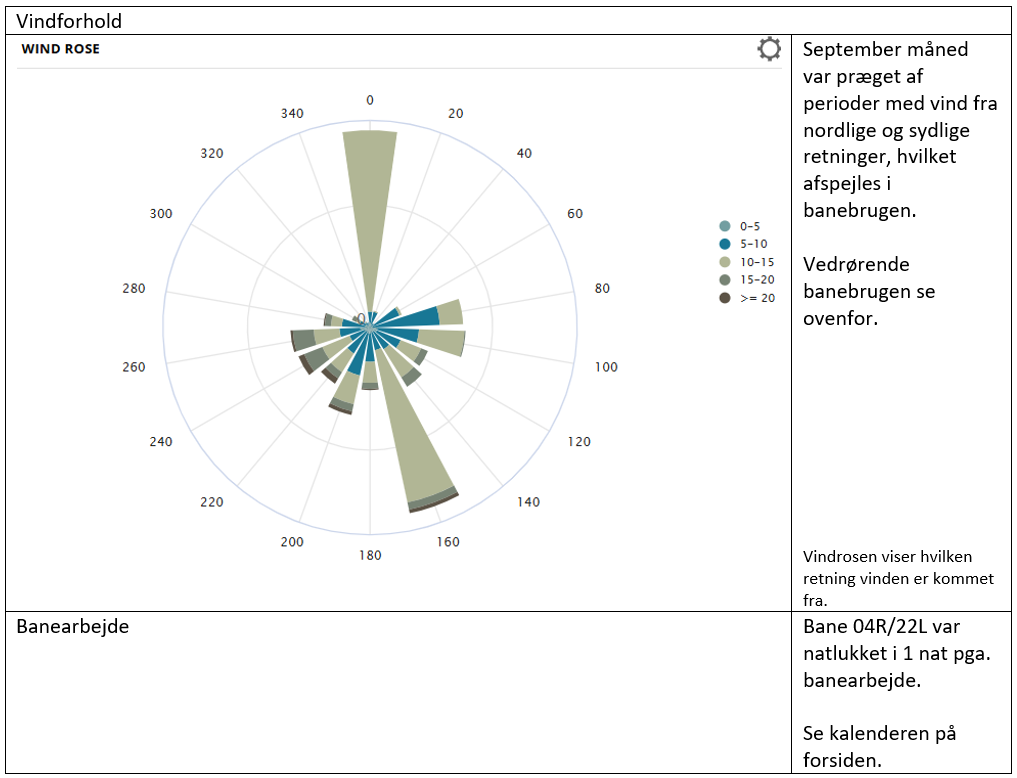Screen dimensions: 1017x778
Task: Select the large north bar at 0 degrees
Action: click(x=370, y=200)
